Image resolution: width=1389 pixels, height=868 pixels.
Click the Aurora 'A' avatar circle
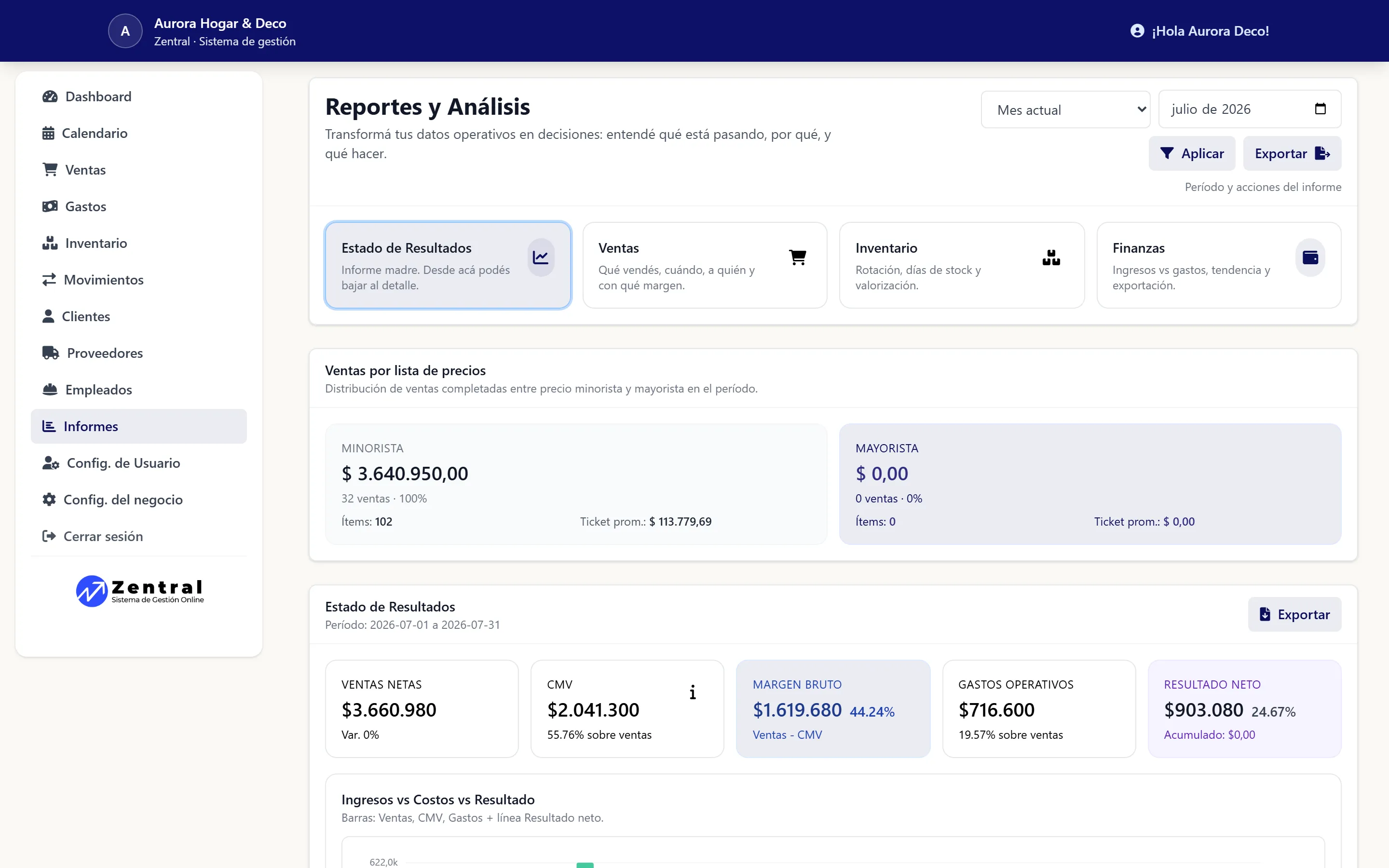[125, 31]
